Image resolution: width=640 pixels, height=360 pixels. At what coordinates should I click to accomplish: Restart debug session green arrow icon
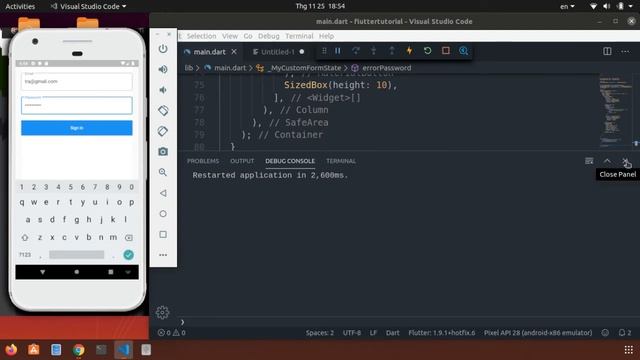click(427, 51)
